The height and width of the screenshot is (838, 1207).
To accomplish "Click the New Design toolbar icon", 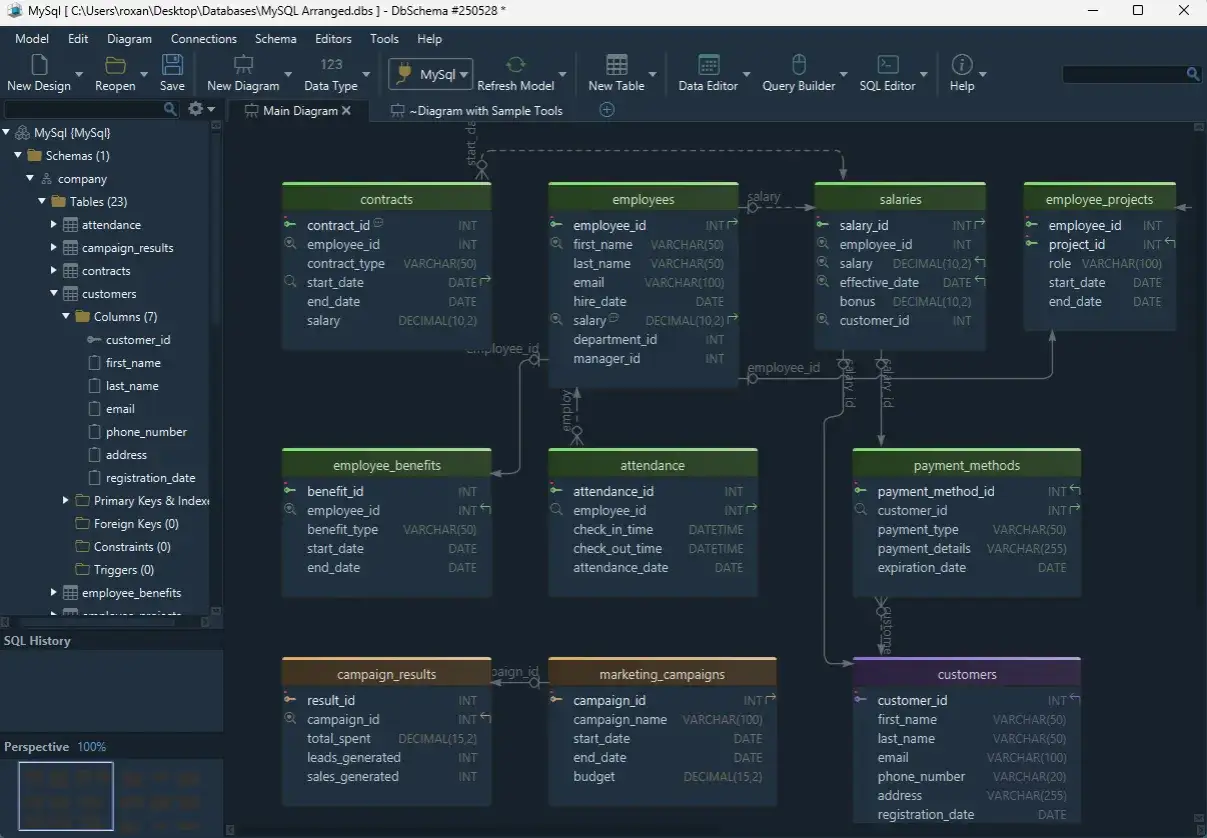I will click(x=39, y=65).
